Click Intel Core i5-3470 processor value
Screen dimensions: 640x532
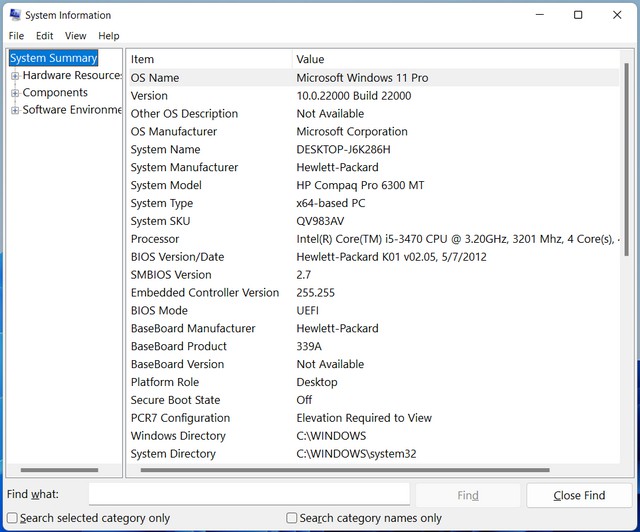(458, 239)
